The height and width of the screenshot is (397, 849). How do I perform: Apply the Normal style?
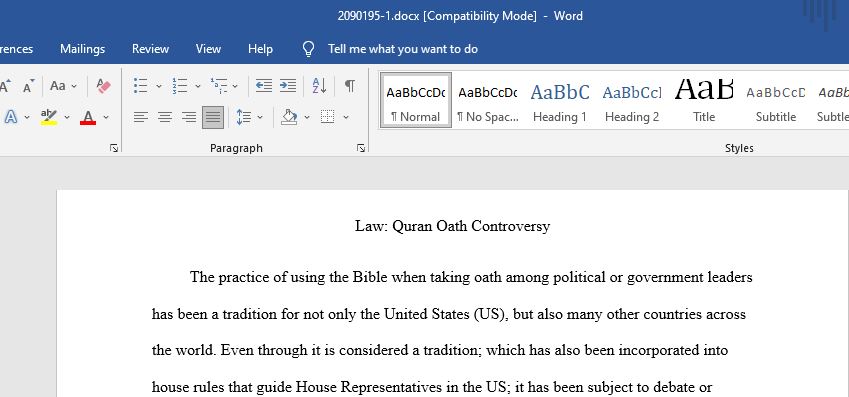(416, 101)
